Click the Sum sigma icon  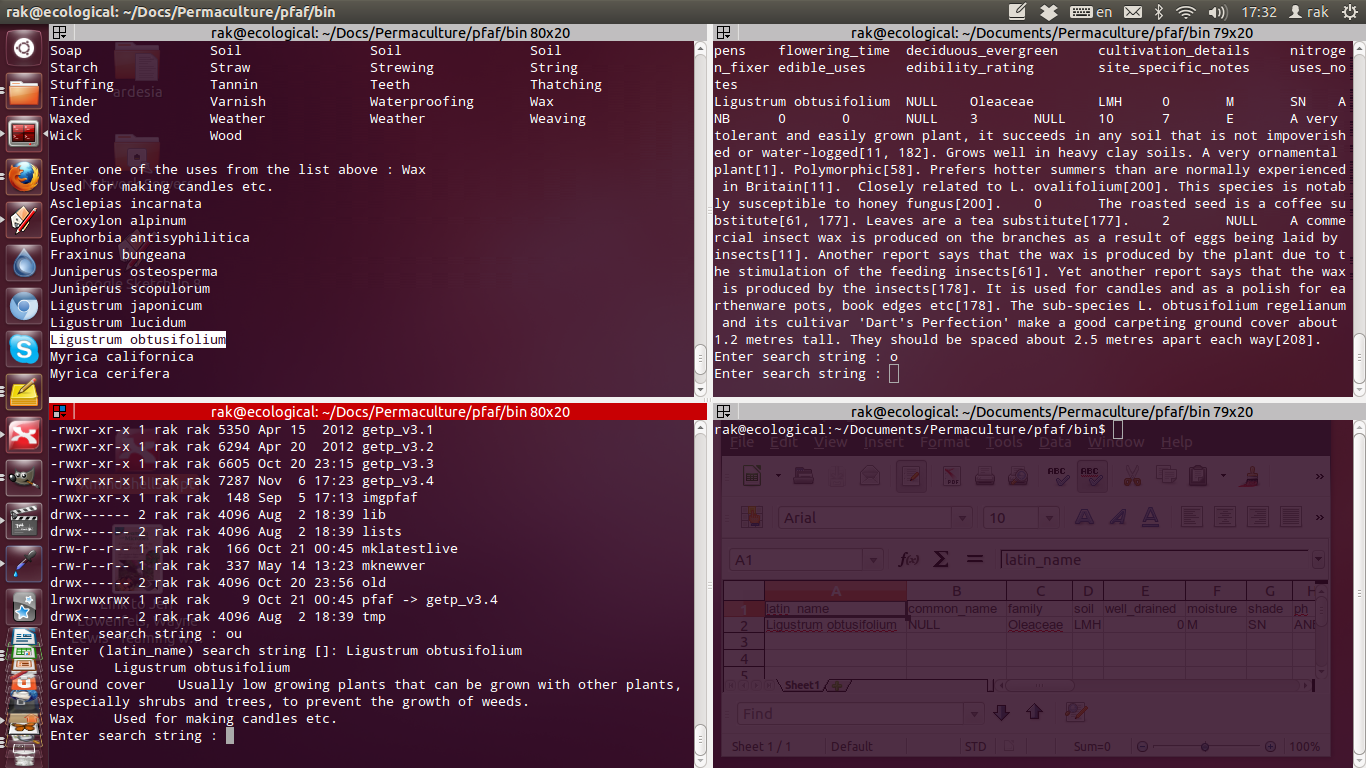[941, 560]
